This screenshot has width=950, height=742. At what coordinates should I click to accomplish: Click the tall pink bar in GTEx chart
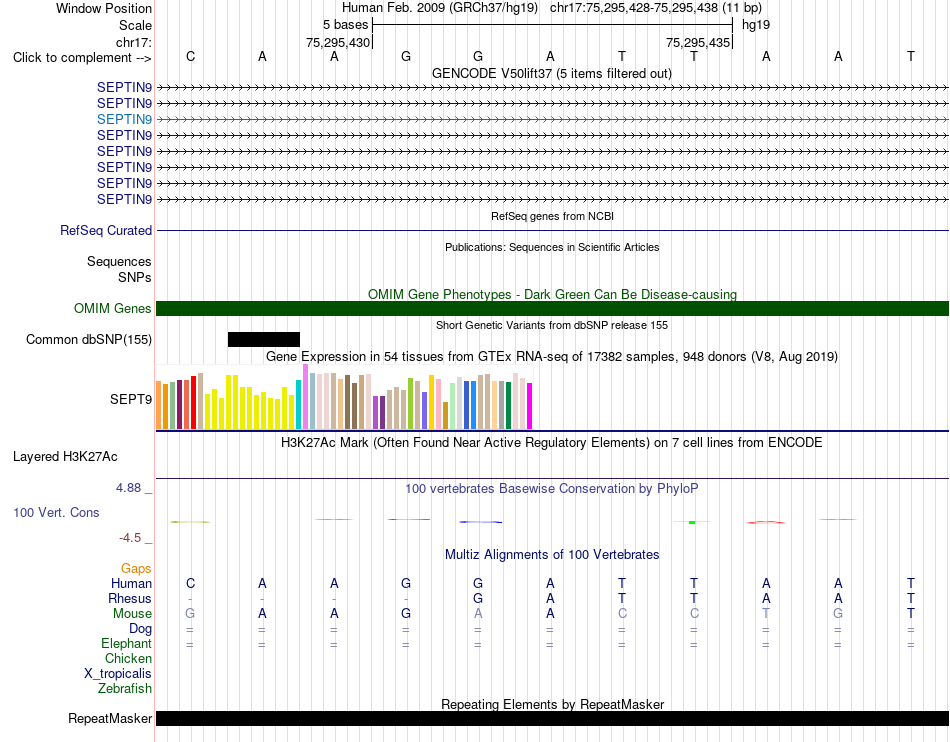tap(305, 396)
